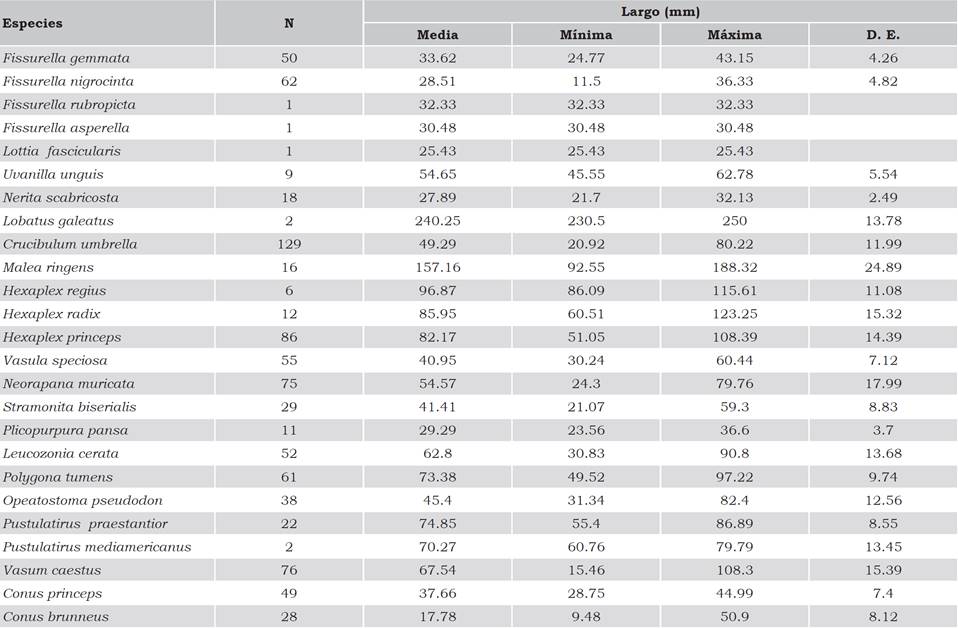The image size is (958, 628).
Task: Click the Nerita scabricosta row label
Action: (x=59, y=197)
